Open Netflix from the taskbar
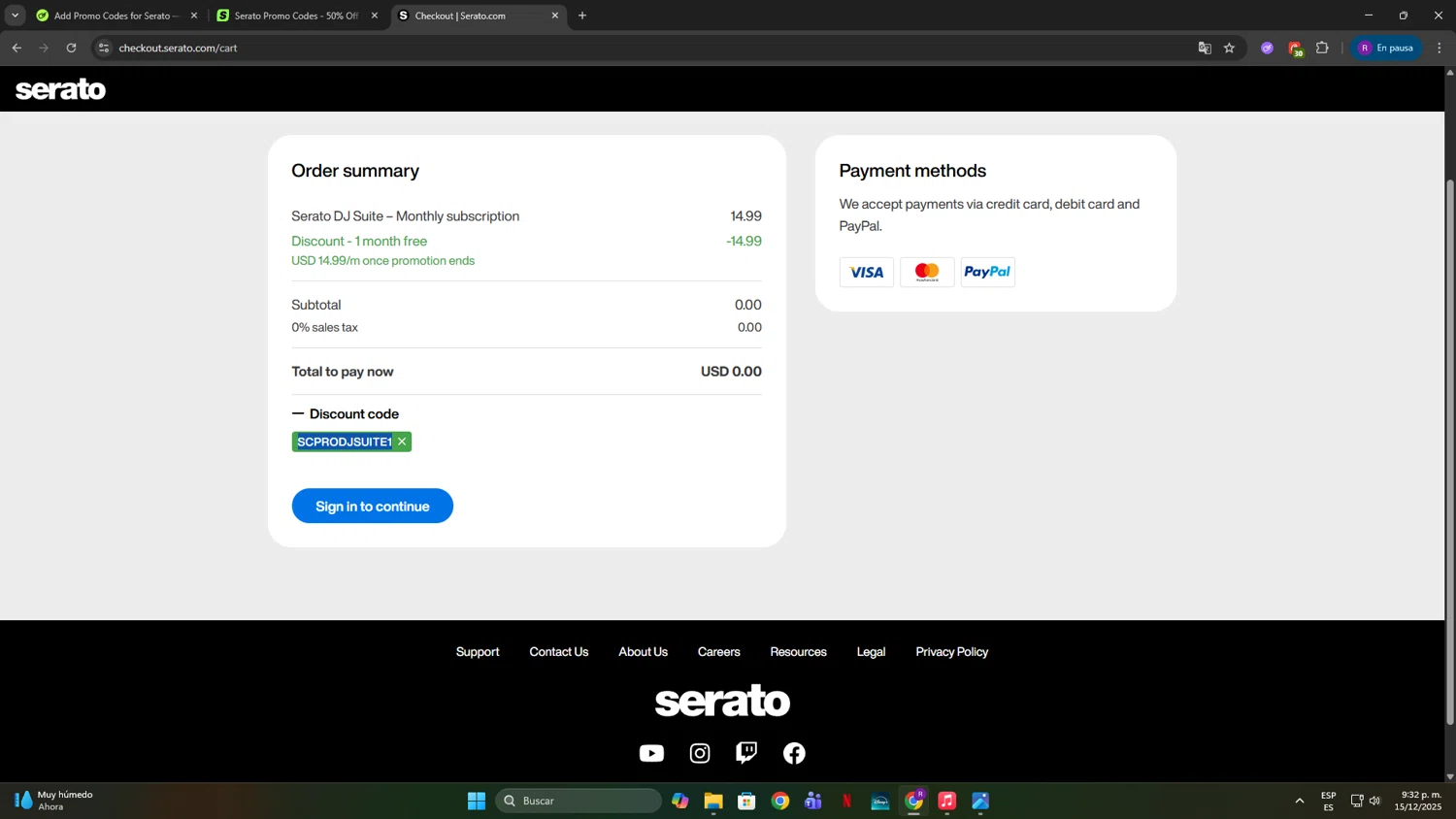 coord(847,801)
